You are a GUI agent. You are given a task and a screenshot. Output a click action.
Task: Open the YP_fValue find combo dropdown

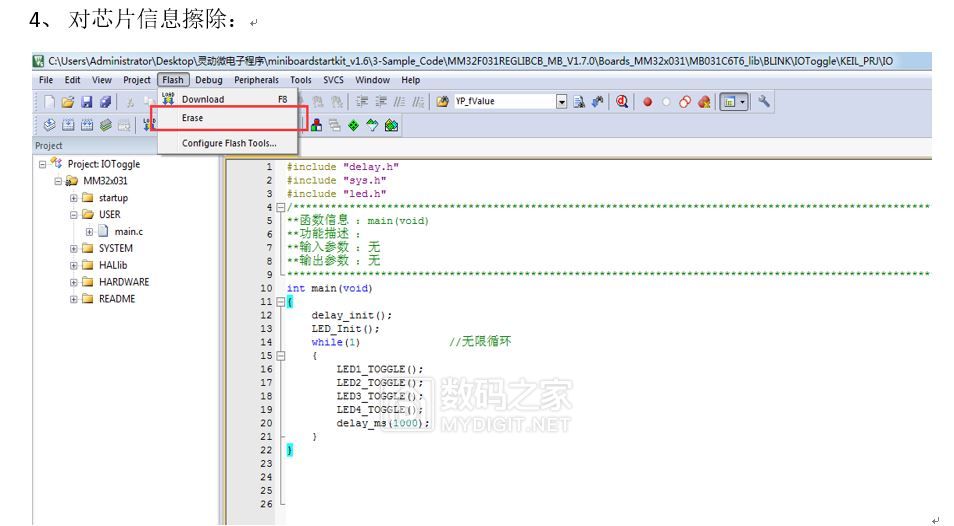click(561, 102)
